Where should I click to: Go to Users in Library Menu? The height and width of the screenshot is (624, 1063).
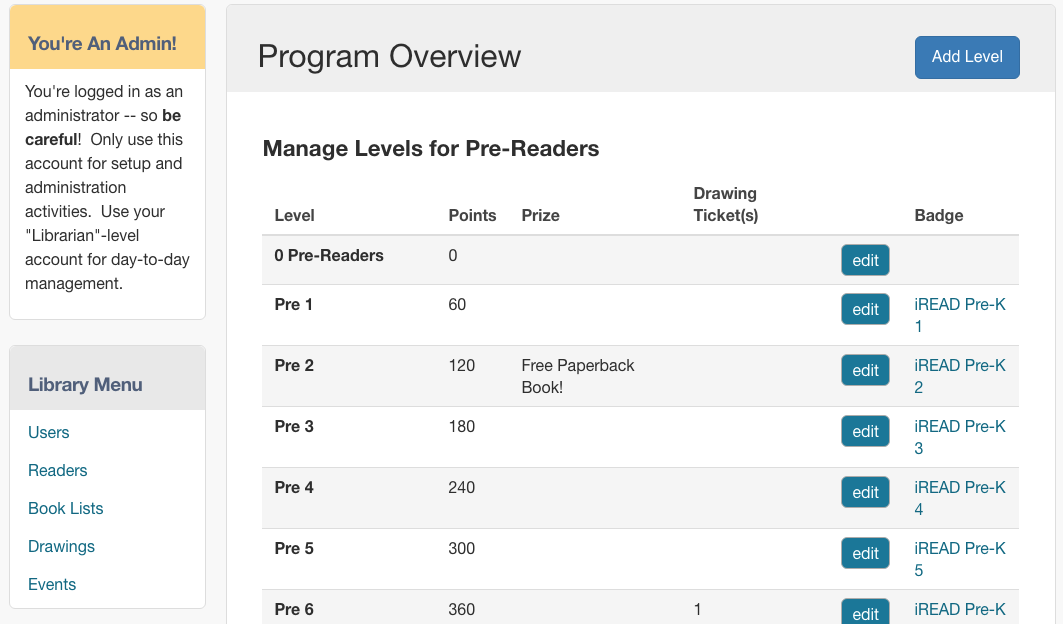(x=48, y=433)
